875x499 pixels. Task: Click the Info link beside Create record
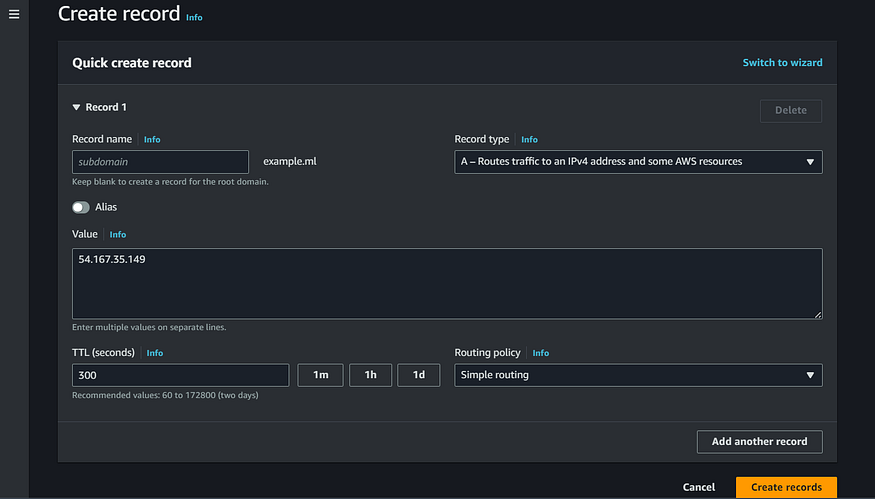pyautogui.click(x=194, y=18)
